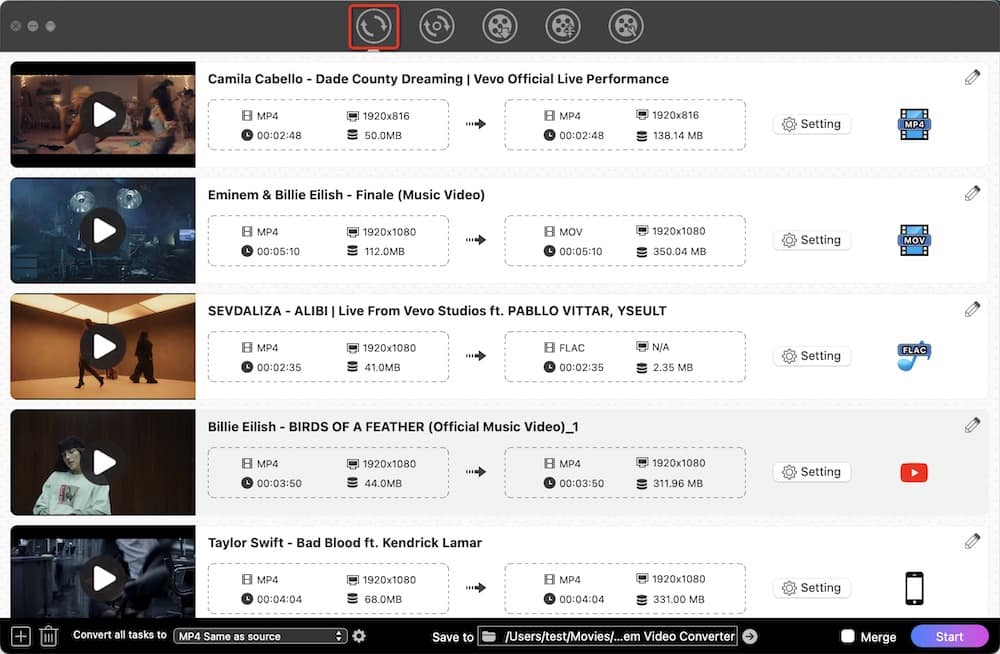Image resolution: width=1000 pixels, height=654 pixels.
Task: Click Start to begin converting all tasks
Action: (x=950, y=636)
